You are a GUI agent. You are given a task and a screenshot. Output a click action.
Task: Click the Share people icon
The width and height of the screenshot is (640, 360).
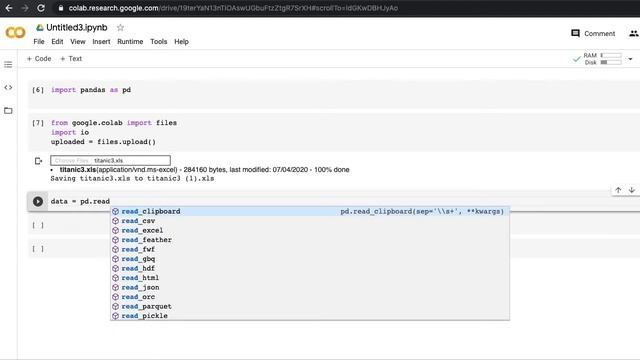pyautogui.click(x=634, y=33)
